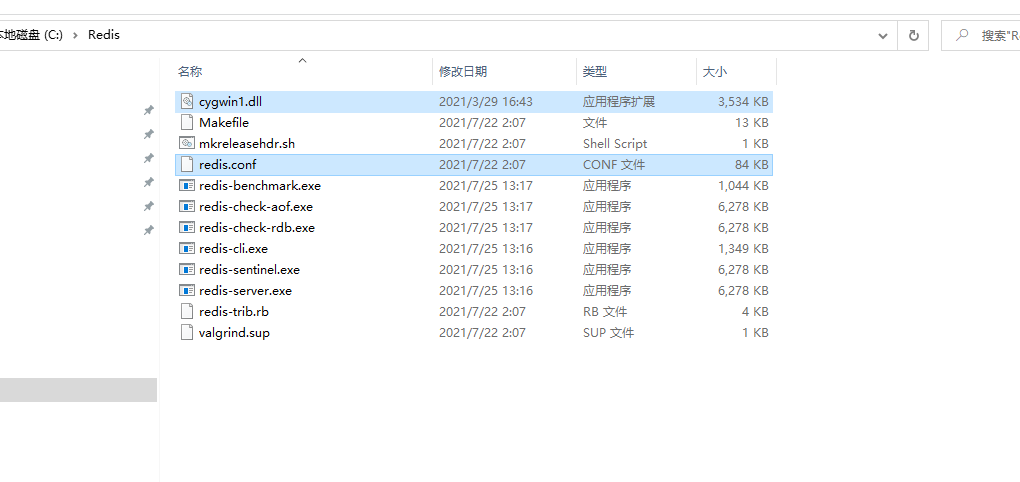Click the Shell Script type cell
The image size is (1020, 482).
click(x=615, y=143)
